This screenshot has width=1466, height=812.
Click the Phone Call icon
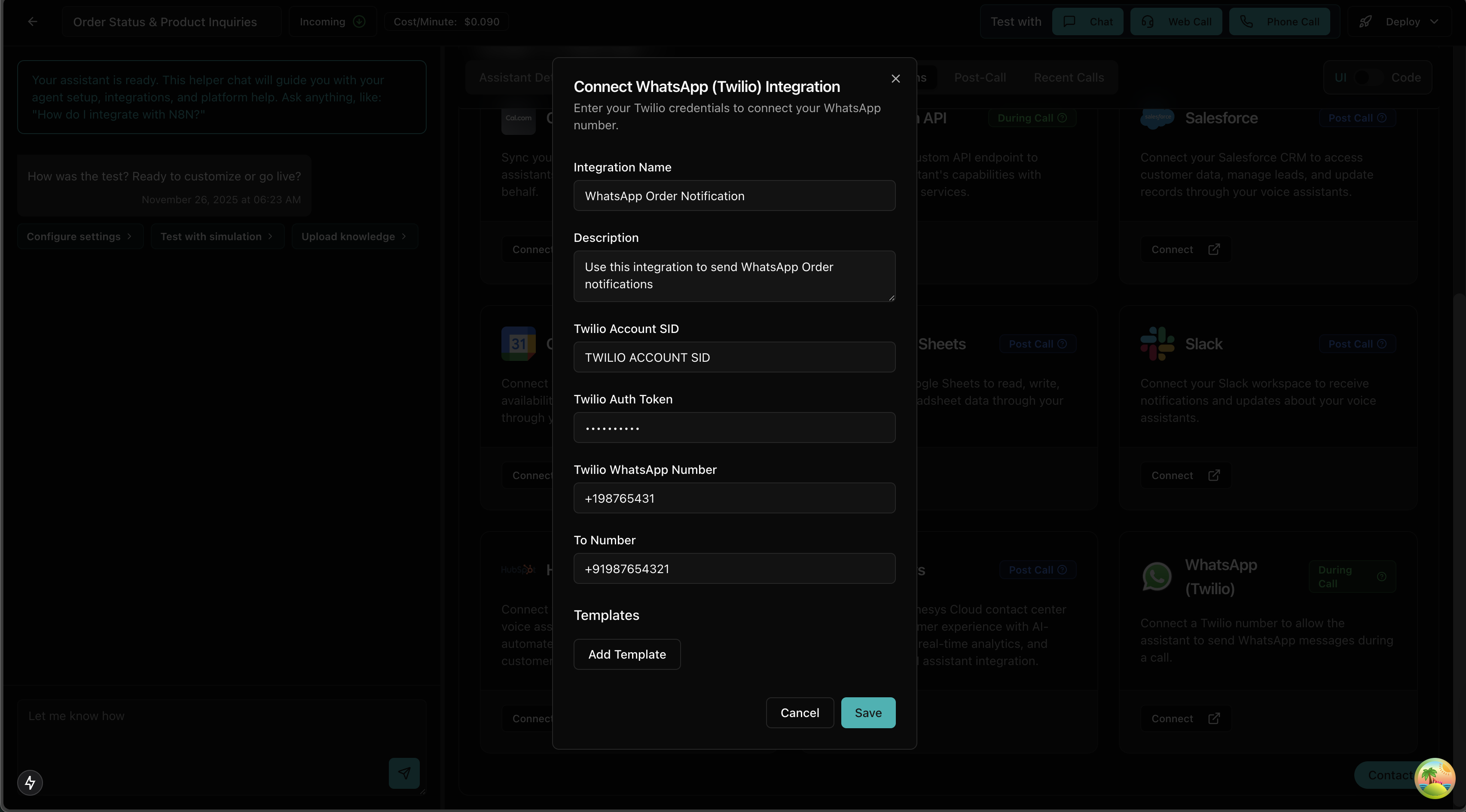click(1246, 21)
